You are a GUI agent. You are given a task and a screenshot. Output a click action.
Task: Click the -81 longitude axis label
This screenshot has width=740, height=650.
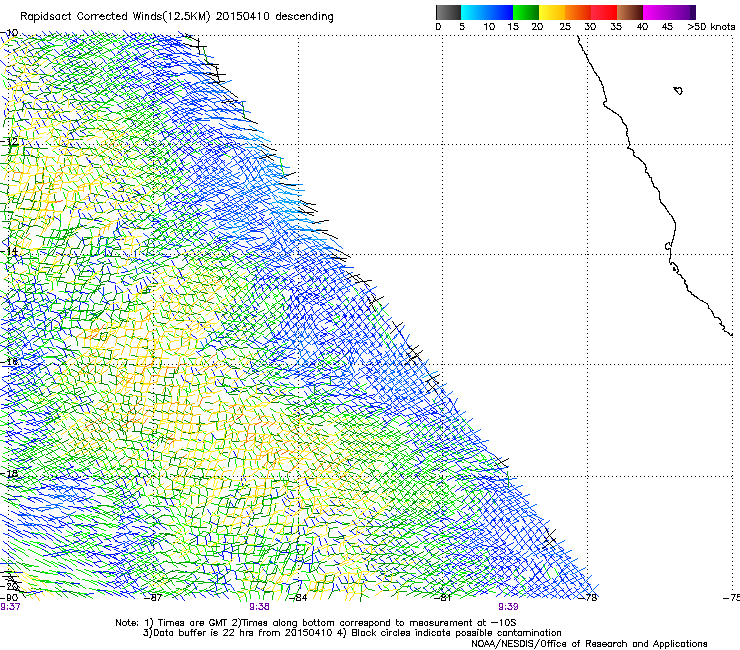point(442,598)
